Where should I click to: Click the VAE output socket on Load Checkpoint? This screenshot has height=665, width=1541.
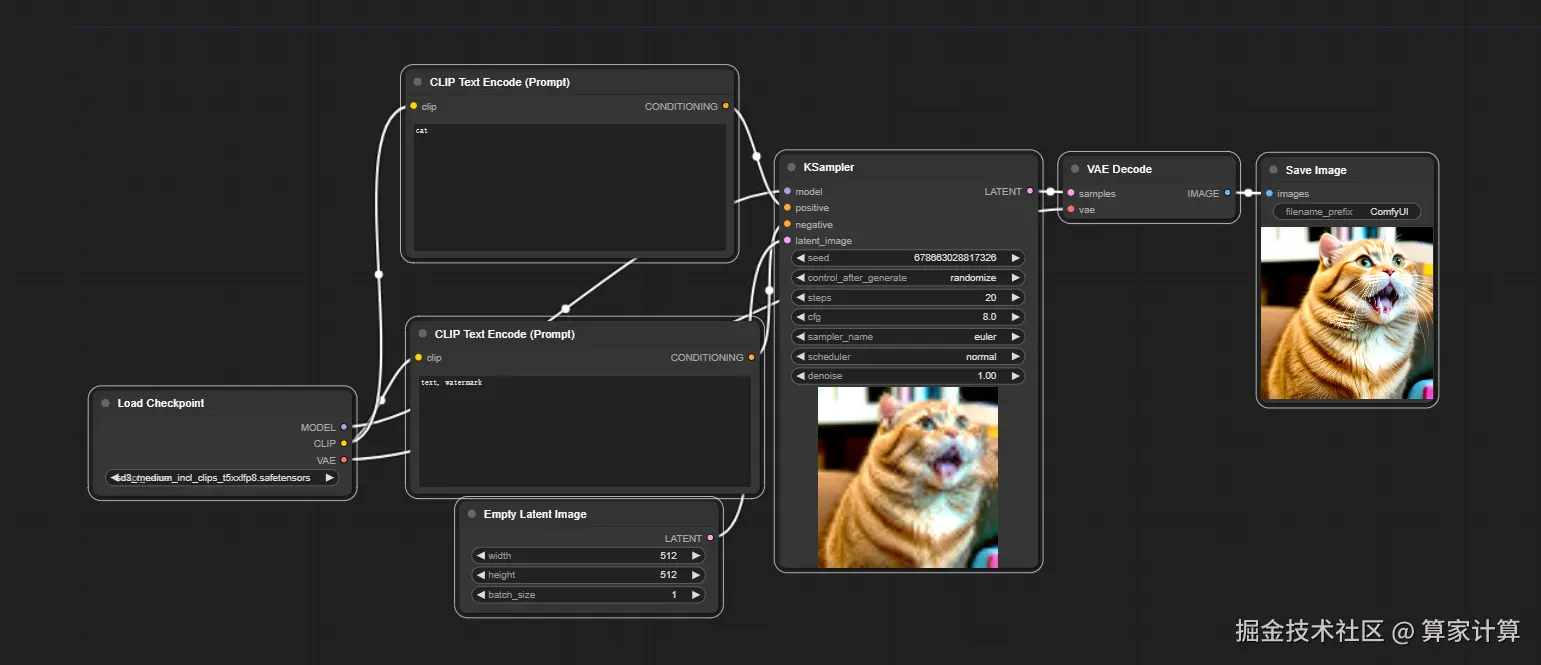click(344, 460)
